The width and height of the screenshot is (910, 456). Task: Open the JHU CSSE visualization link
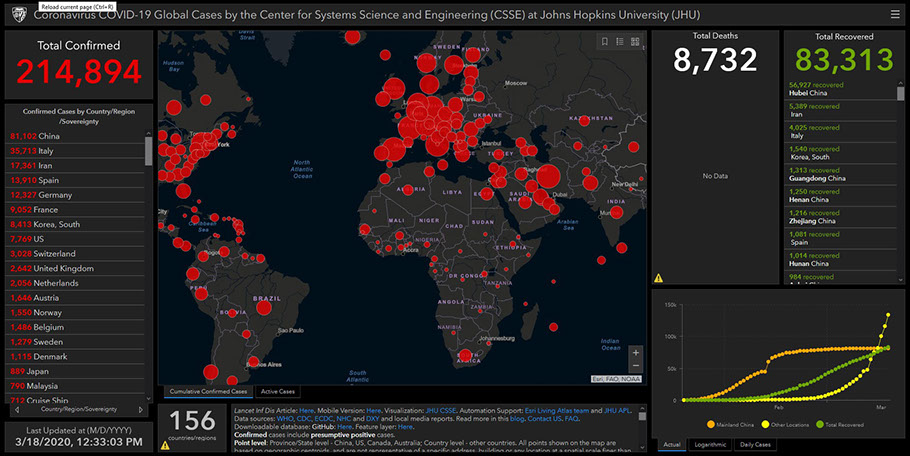click(x=441, y=411)
